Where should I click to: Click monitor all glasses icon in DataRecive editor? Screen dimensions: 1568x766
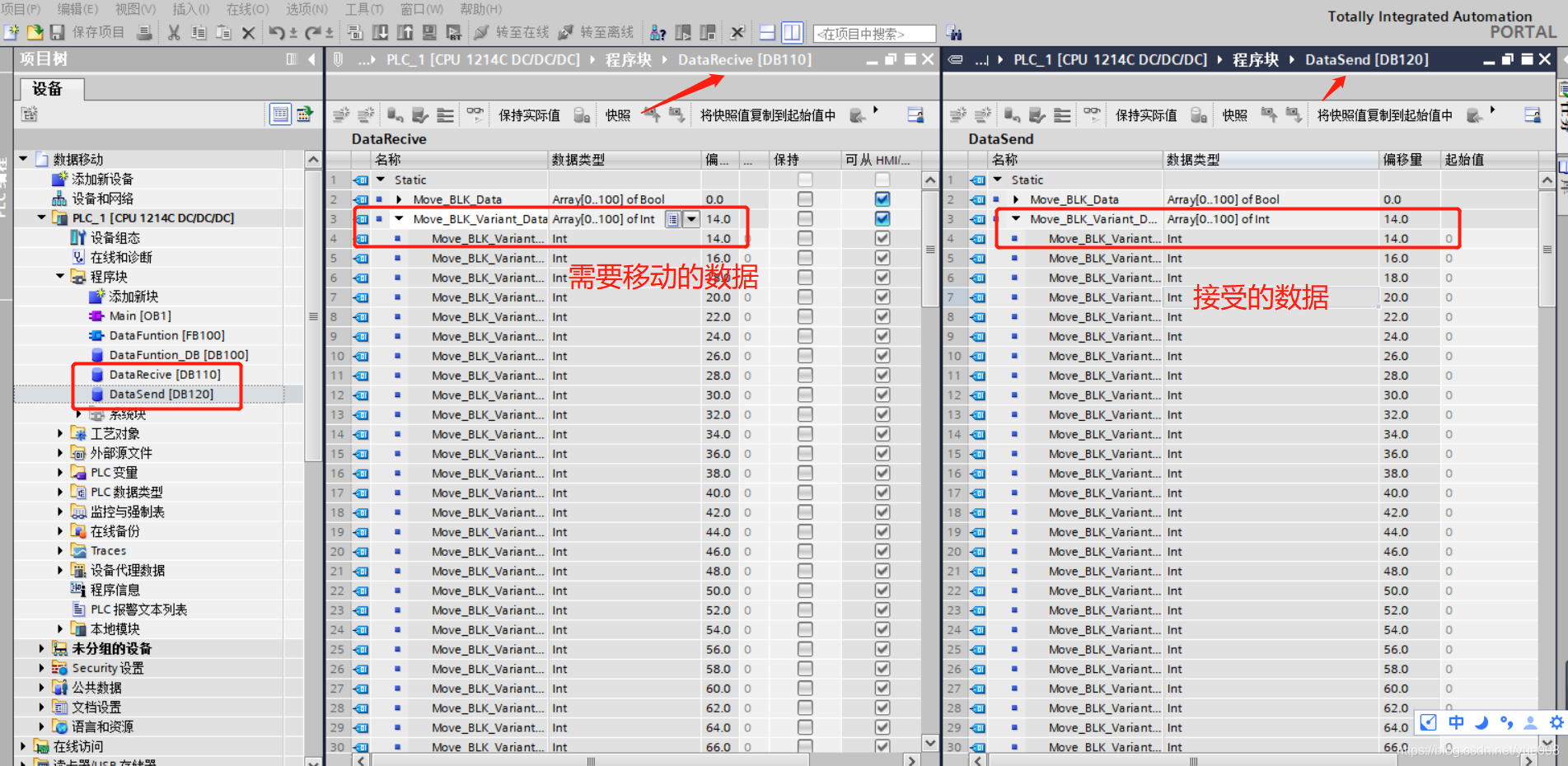click(x=475, y=114)
